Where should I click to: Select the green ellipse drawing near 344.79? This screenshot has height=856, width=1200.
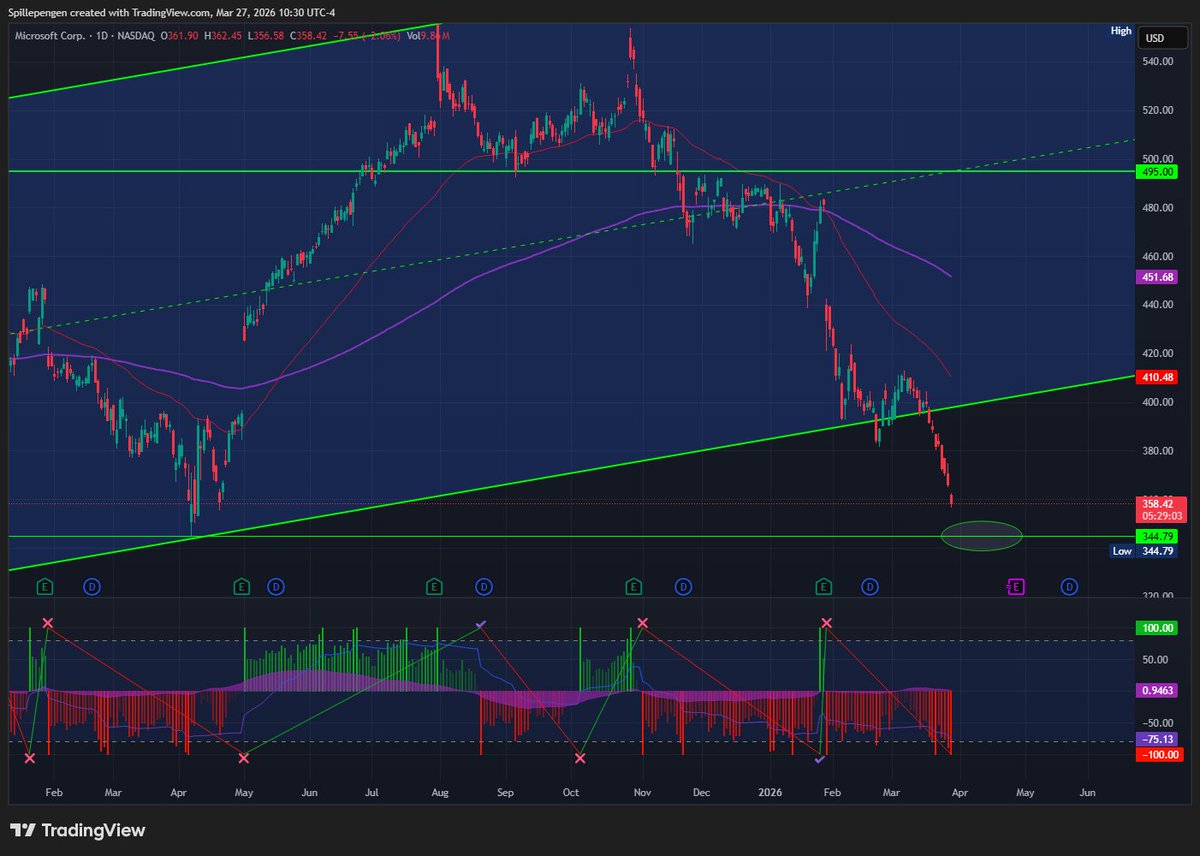(x=981, y=536)
